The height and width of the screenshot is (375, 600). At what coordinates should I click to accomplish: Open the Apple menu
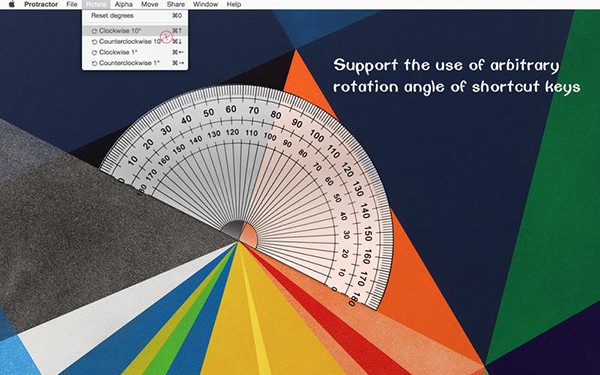pos(11,4)
